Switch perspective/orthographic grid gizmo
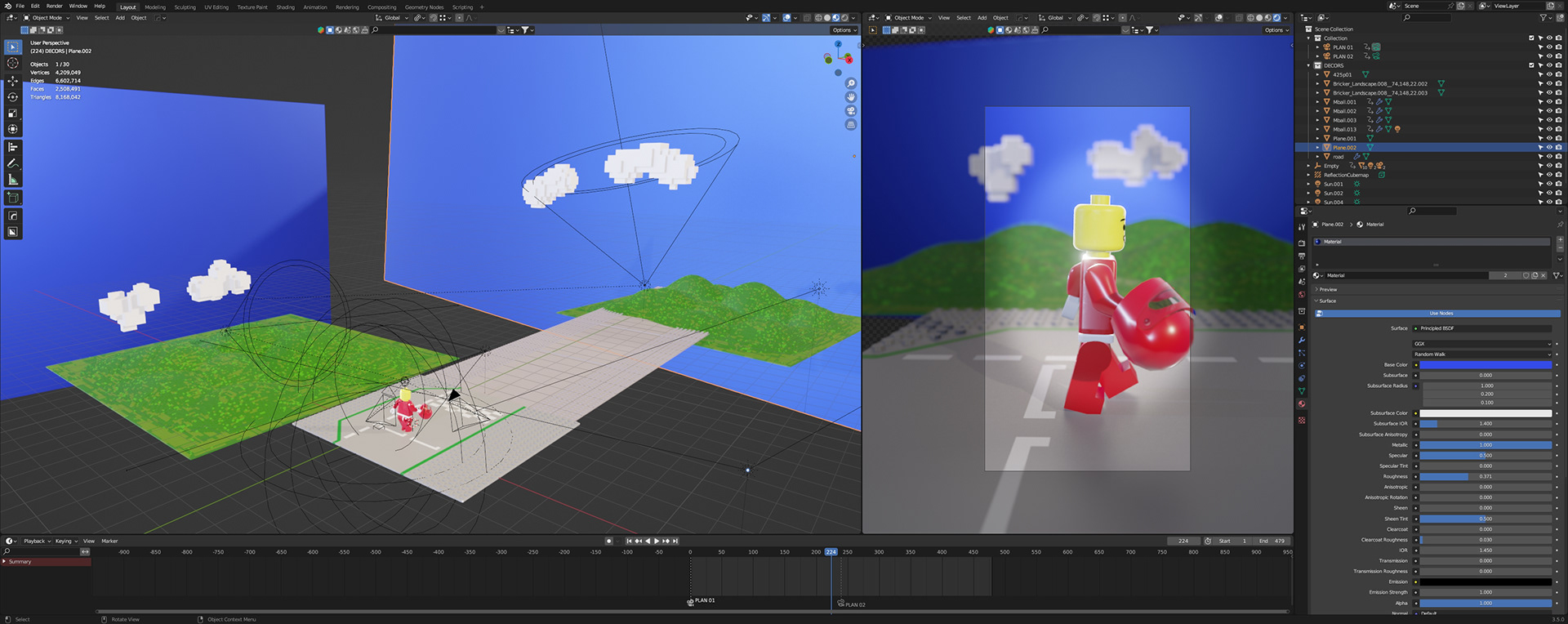 pos(850,125)
